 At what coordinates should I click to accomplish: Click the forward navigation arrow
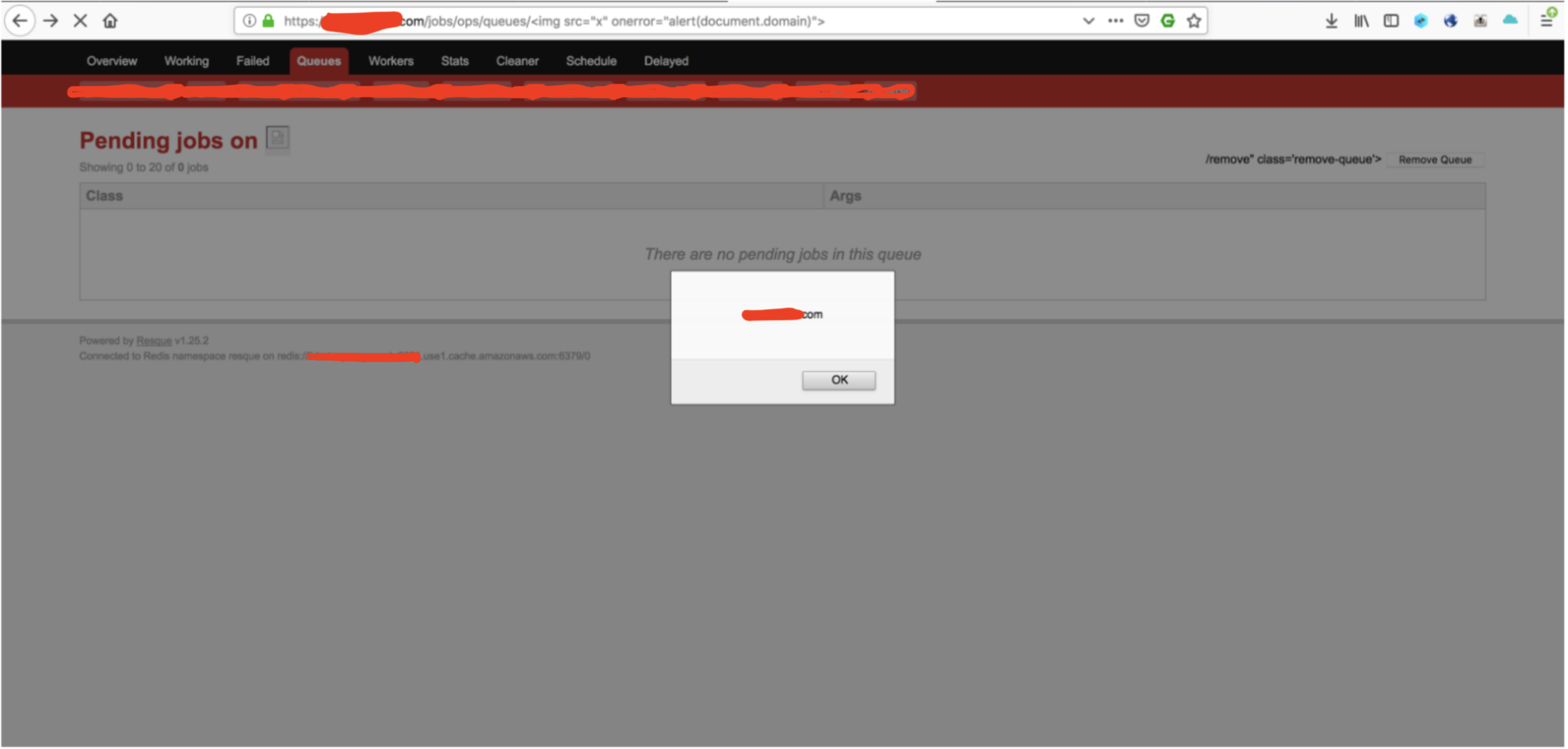tap(51, 21)
